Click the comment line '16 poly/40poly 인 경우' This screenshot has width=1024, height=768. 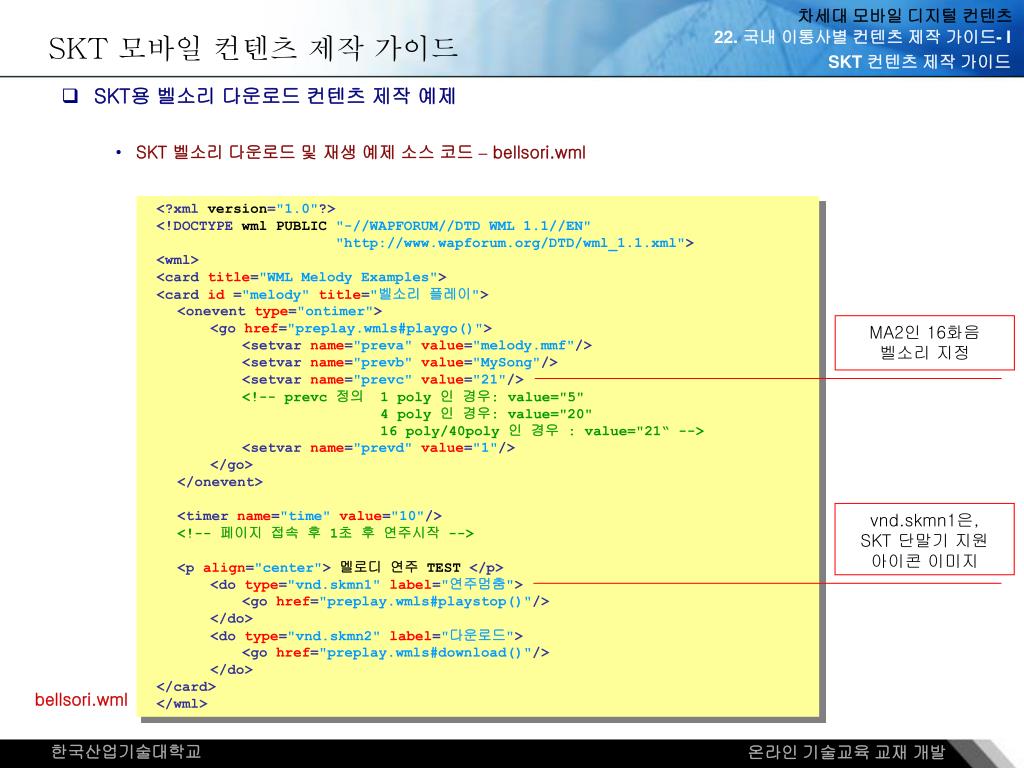(541, 430)
